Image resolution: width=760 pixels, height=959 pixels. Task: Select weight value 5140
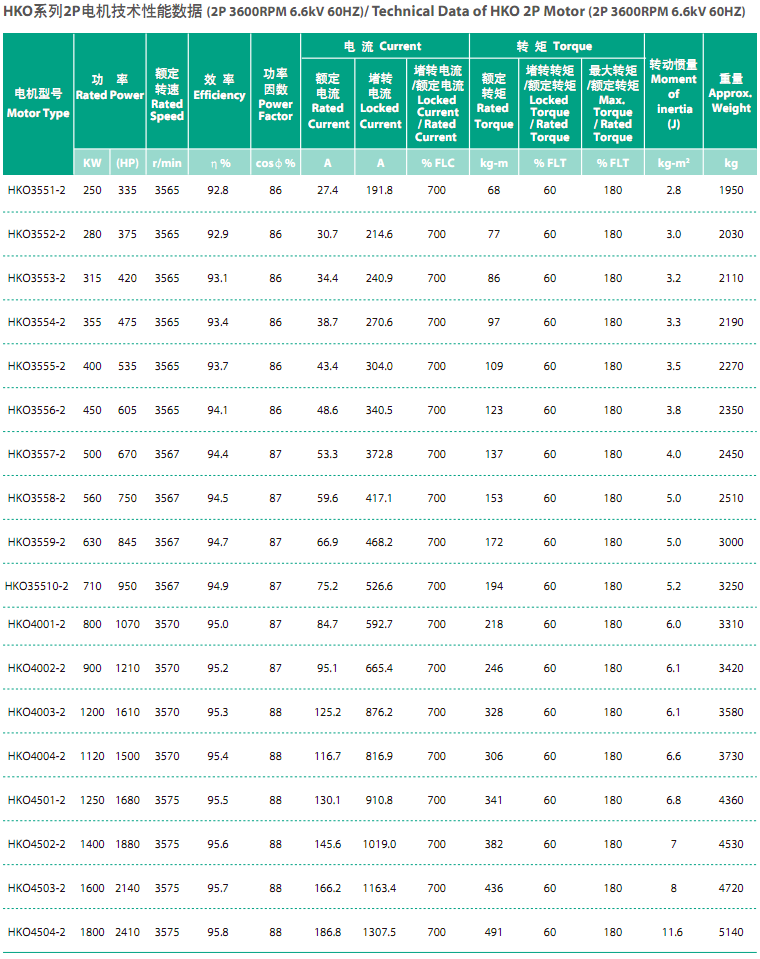click(731, 933)
